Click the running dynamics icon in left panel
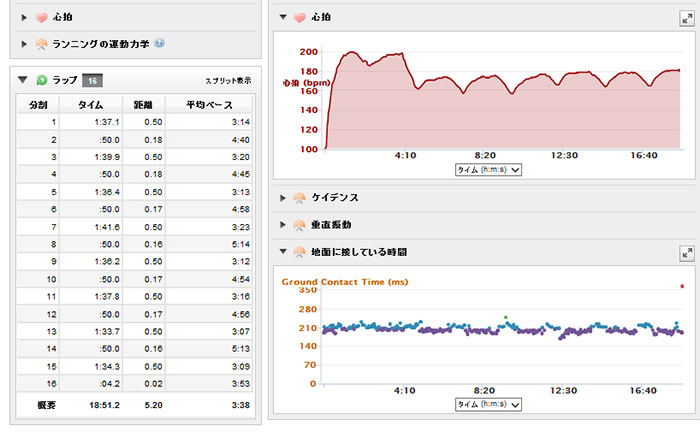 41,44
